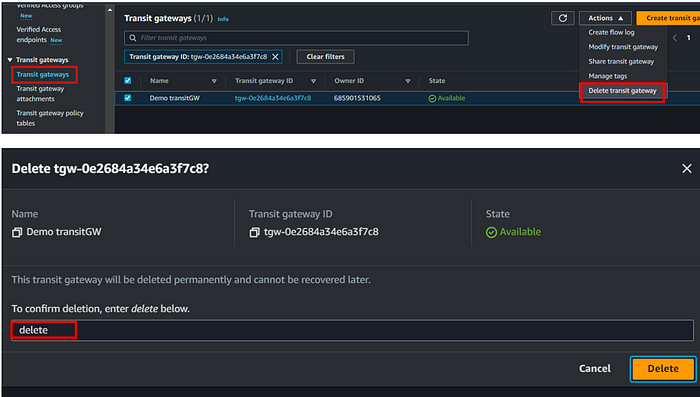Copy the Demo transitGW name in dialog
The height and width of the screenshot is (397, 700).
[17, 232]
